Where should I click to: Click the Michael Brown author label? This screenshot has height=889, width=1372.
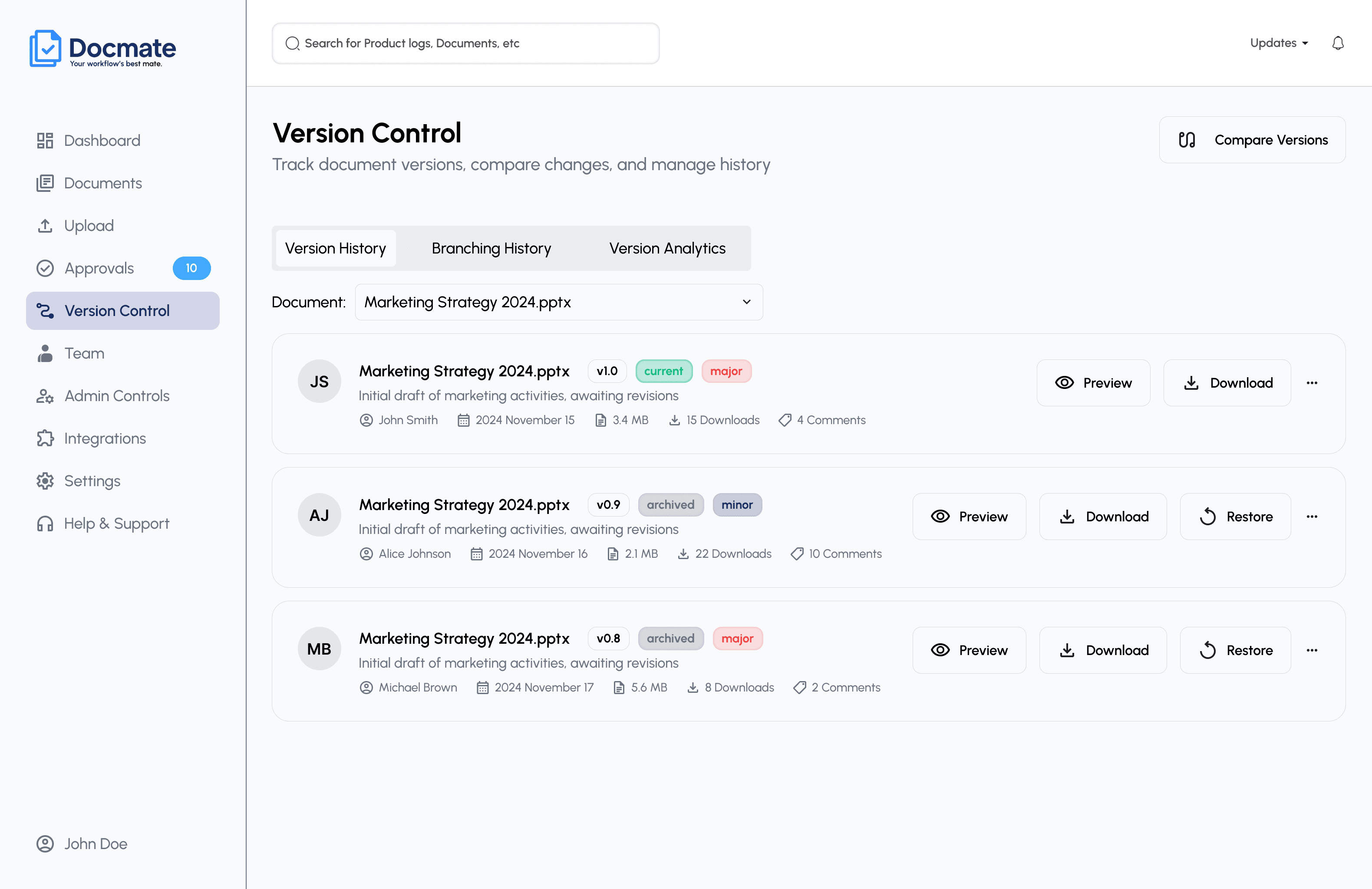coord(409,688)
